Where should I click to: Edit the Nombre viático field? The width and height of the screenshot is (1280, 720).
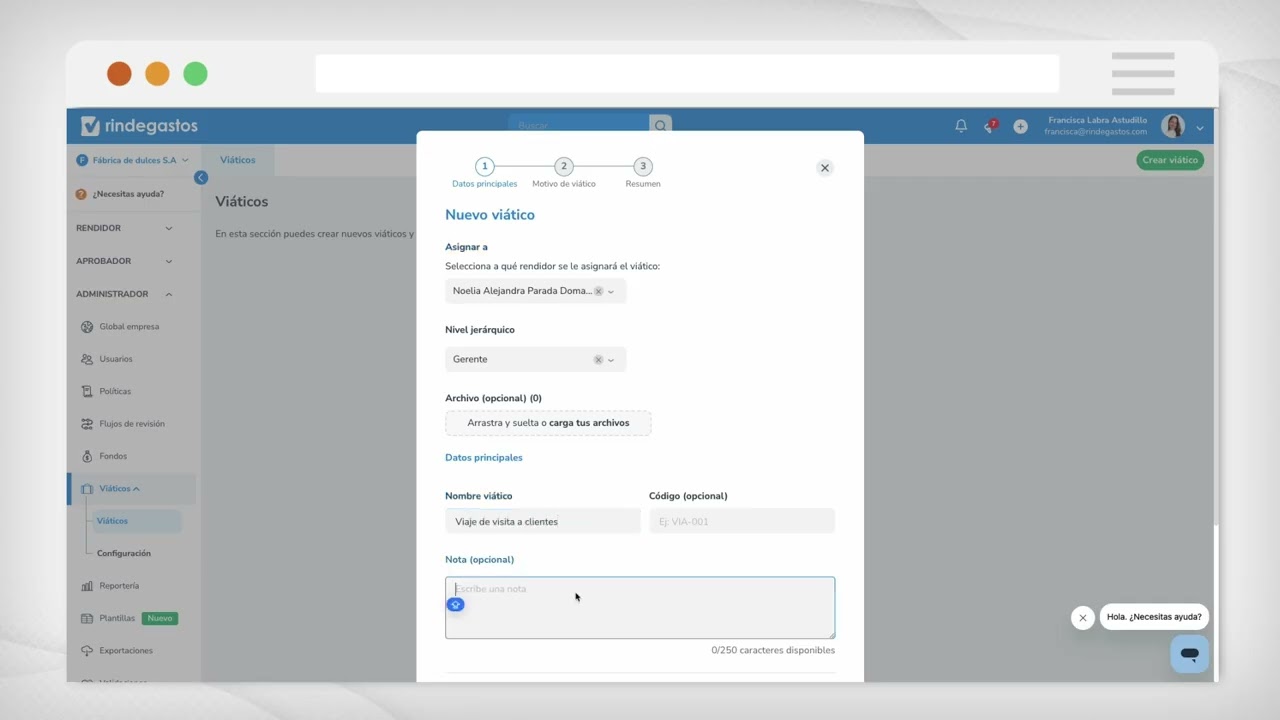pyautogui.click(x=543, y=521)
